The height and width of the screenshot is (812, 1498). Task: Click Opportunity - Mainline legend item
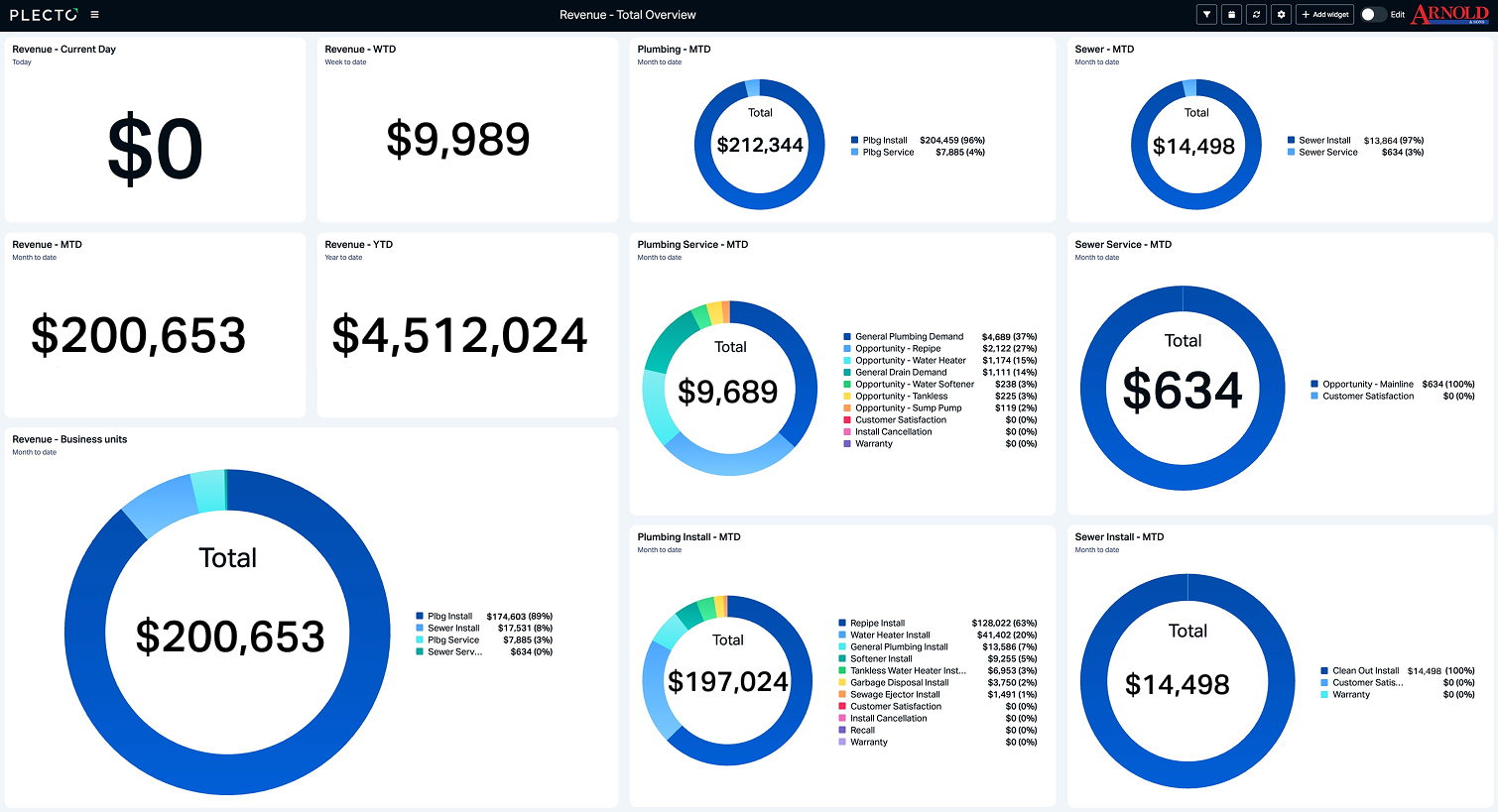coord(1361,385)
